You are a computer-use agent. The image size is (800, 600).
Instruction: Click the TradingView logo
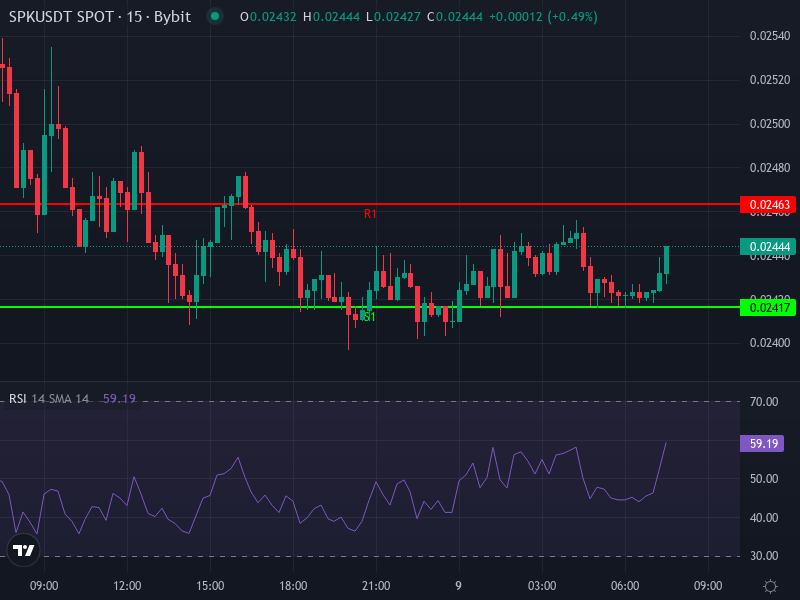click(x=23, y=549)
